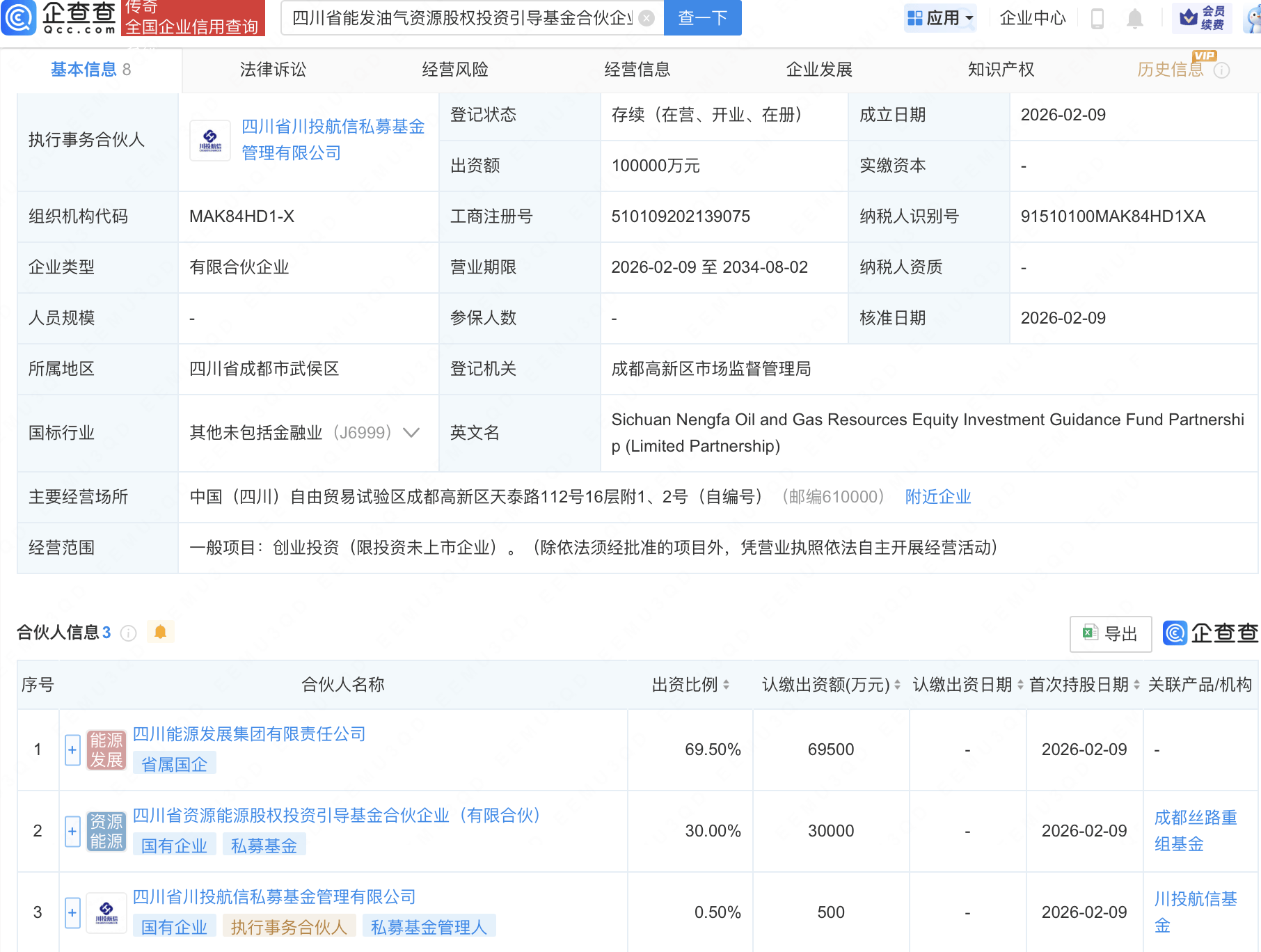The image size is (1261, 952).
Task: Sort partners by 出资比例 column
Action: coord(727,684)
